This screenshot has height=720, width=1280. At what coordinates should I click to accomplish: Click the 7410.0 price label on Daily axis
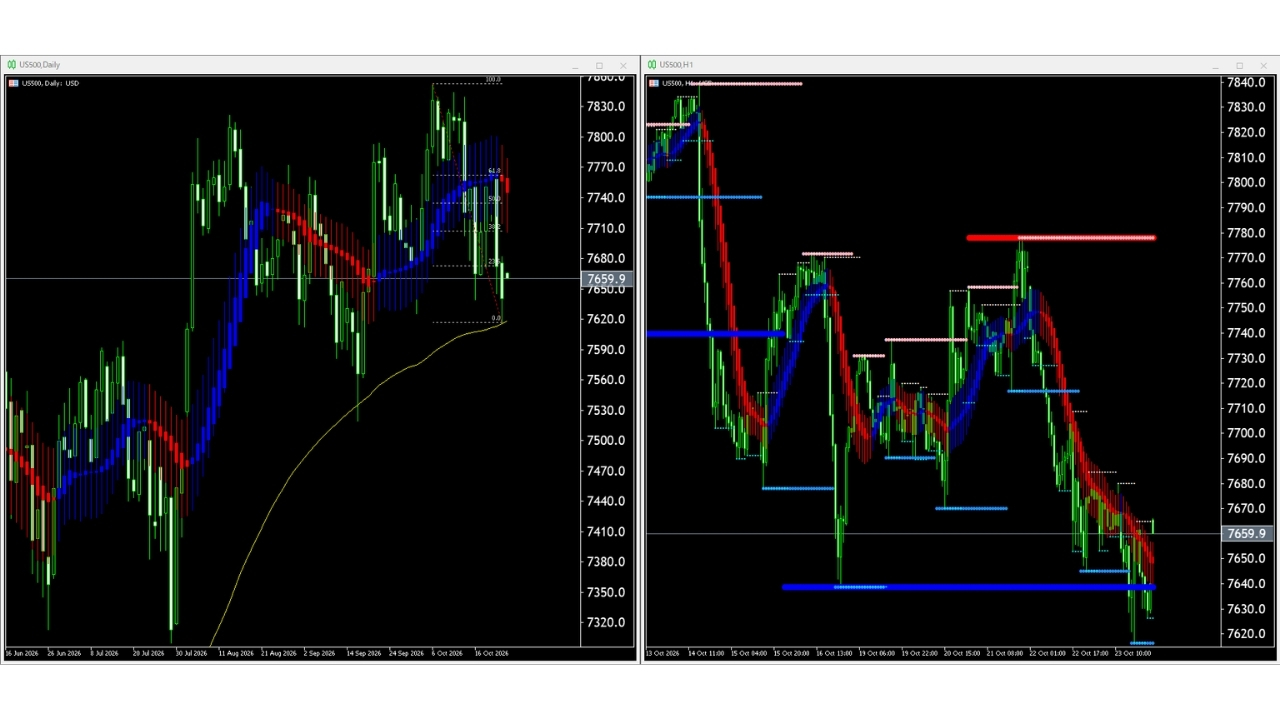click(x=606, y=531)
